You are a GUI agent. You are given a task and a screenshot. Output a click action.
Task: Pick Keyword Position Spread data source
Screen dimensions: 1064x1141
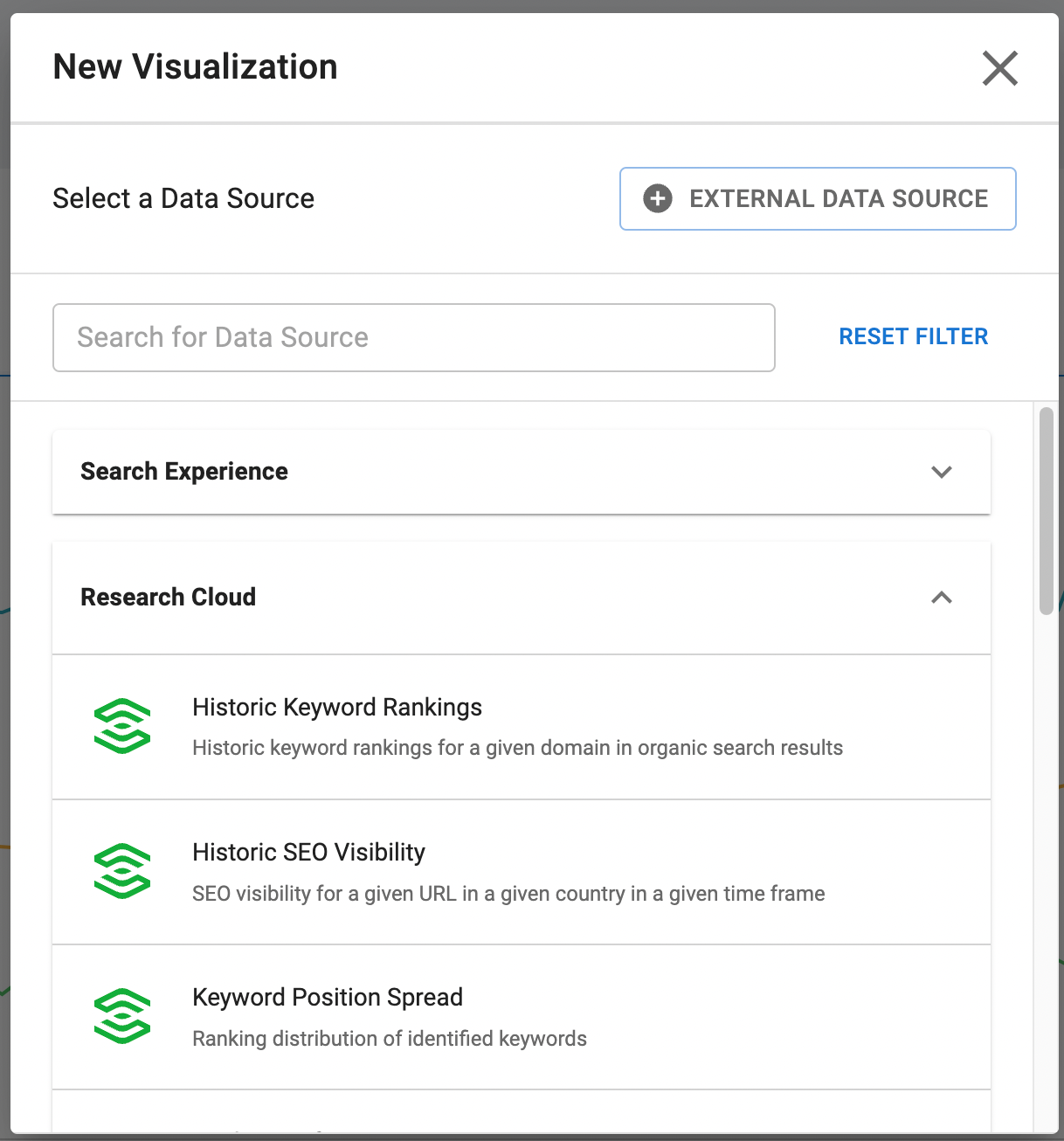coord(522,1017)
